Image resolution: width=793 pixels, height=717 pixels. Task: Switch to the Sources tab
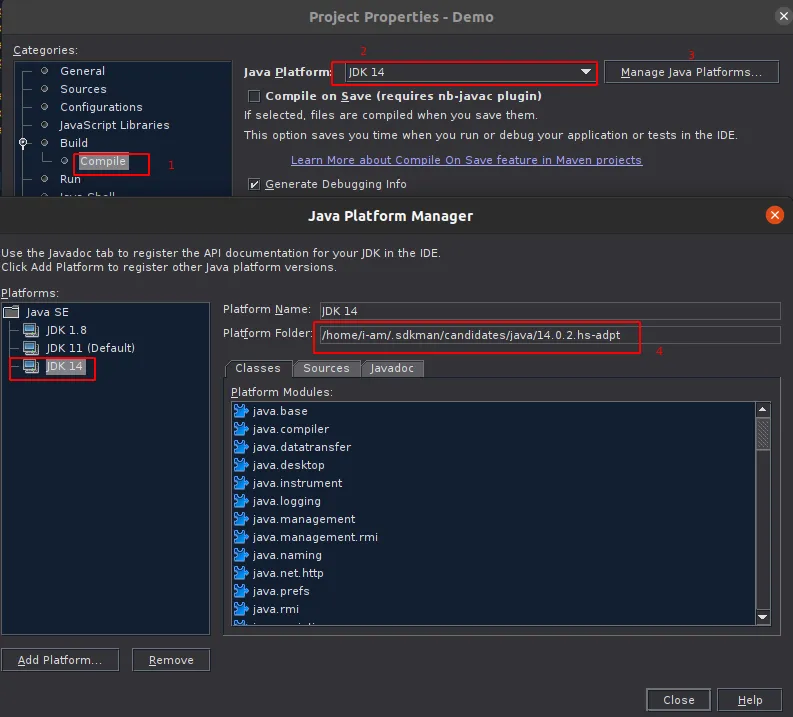pyautogui.click(x=326, y=368)
